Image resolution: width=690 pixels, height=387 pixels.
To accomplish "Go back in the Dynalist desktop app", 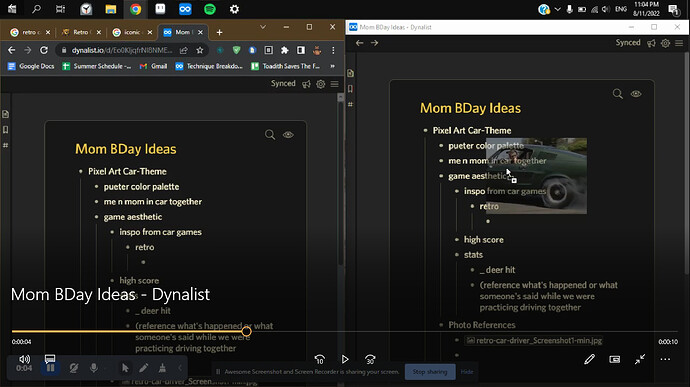I will 360,43.
